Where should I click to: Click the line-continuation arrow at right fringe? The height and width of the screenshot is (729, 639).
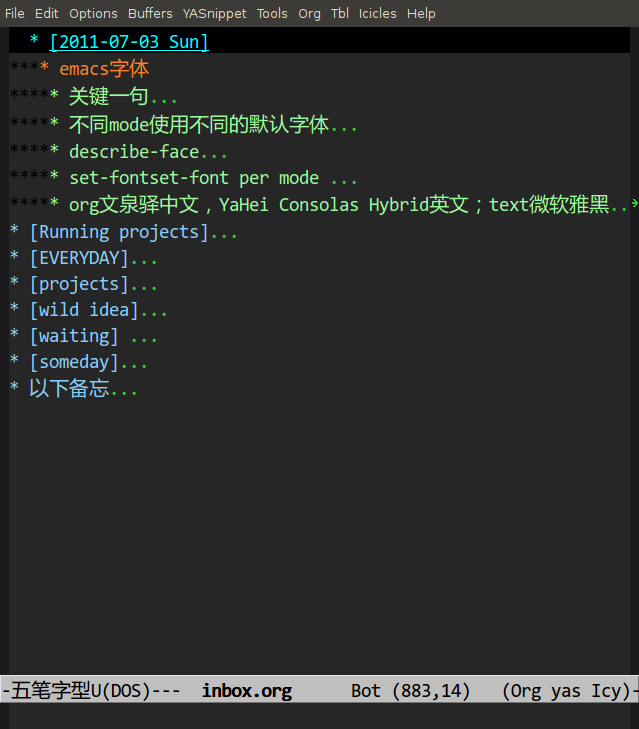tap(634, 203)
